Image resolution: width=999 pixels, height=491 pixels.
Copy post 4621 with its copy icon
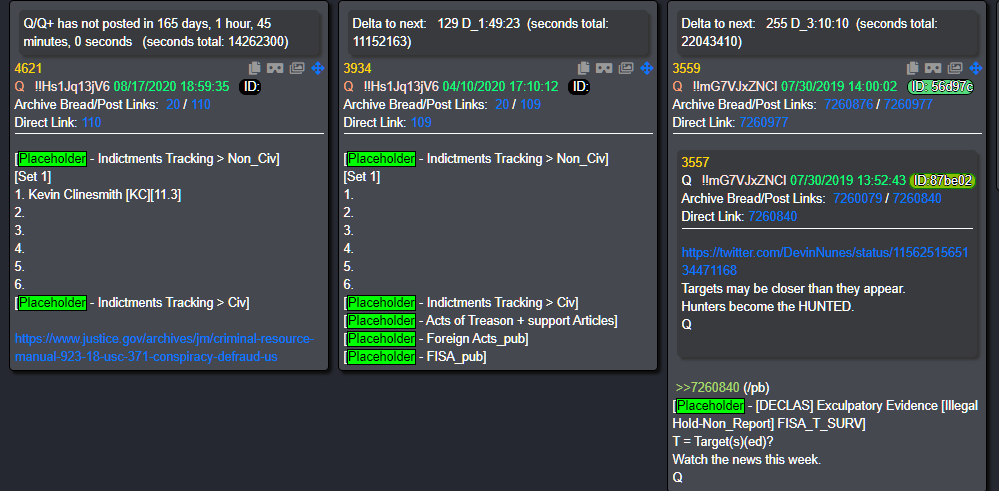point(255,68)
